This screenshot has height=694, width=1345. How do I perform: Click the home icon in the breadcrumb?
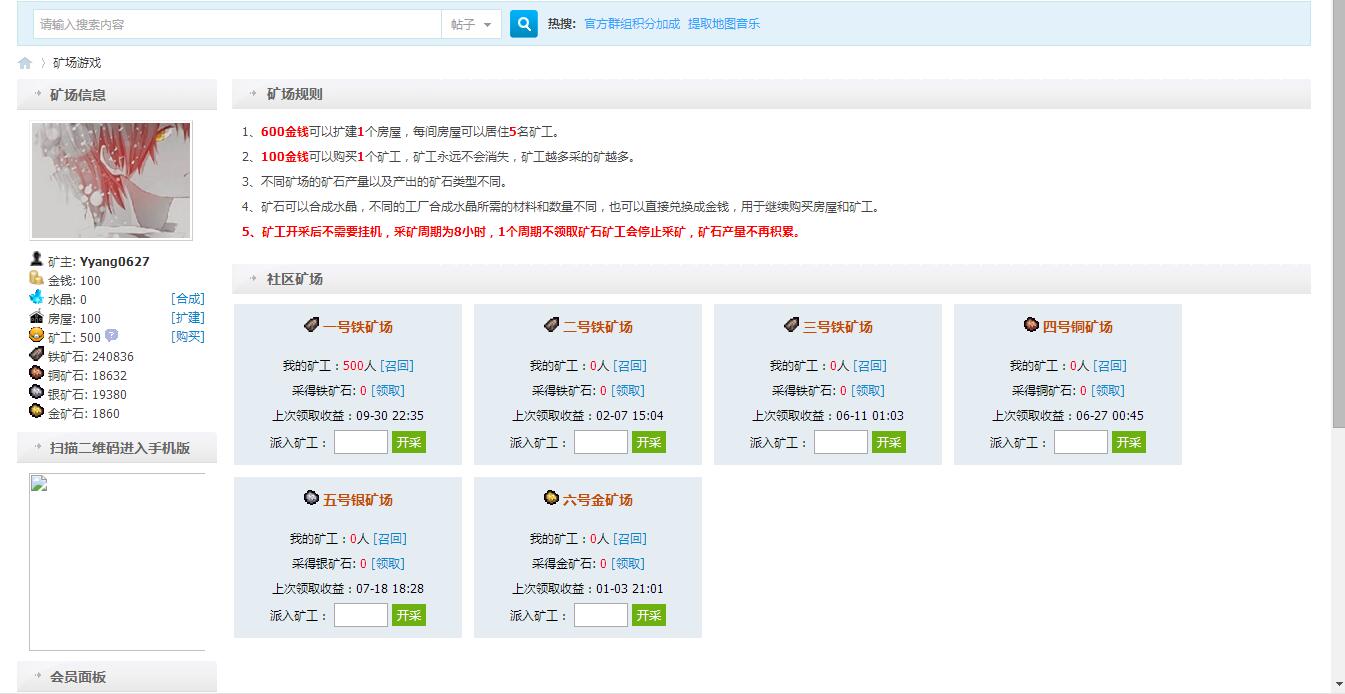pyautogui.click(x=23, y=62)
